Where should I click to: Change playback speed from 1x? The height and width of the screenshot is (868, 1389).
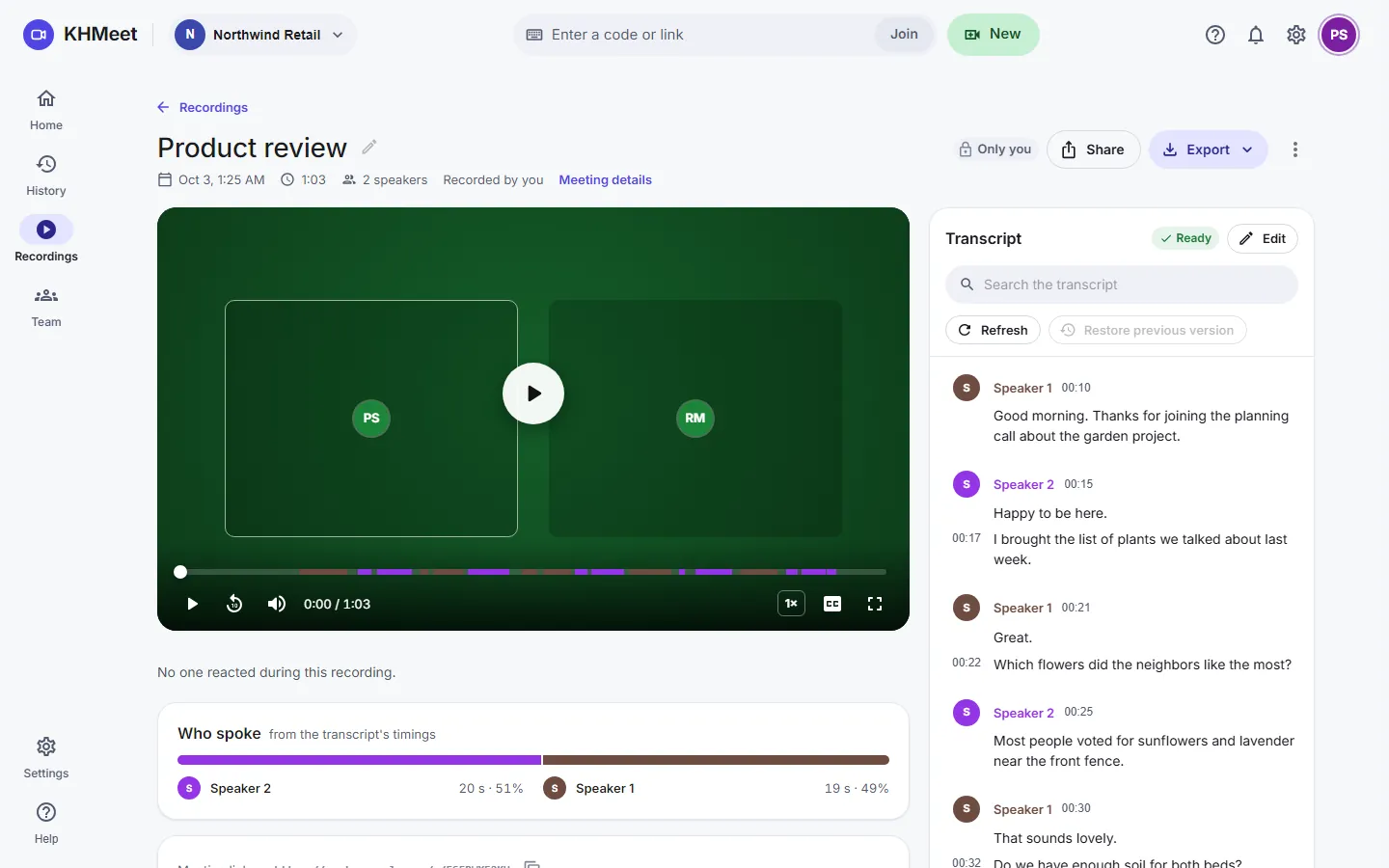pos(791,604)
